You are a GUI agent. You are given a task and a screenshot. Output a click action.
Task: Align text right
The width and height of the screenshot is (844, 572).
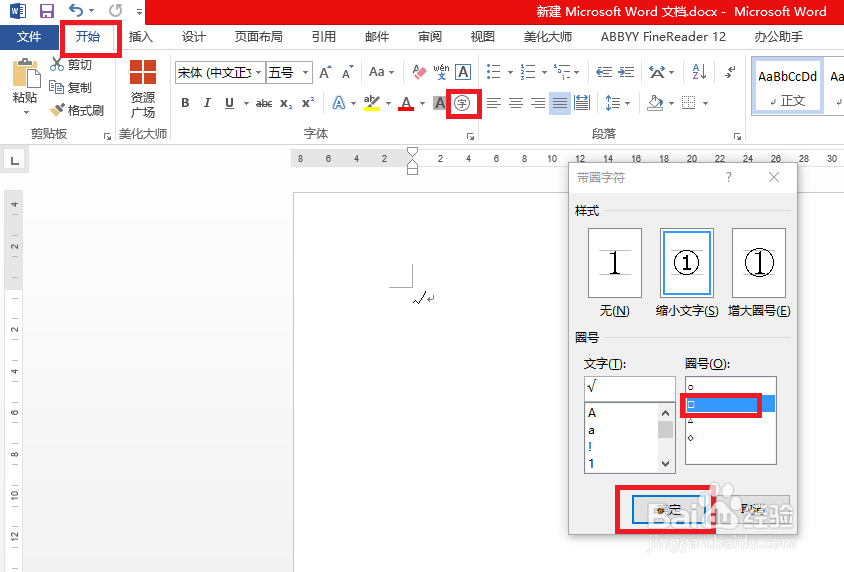(538, 103)
